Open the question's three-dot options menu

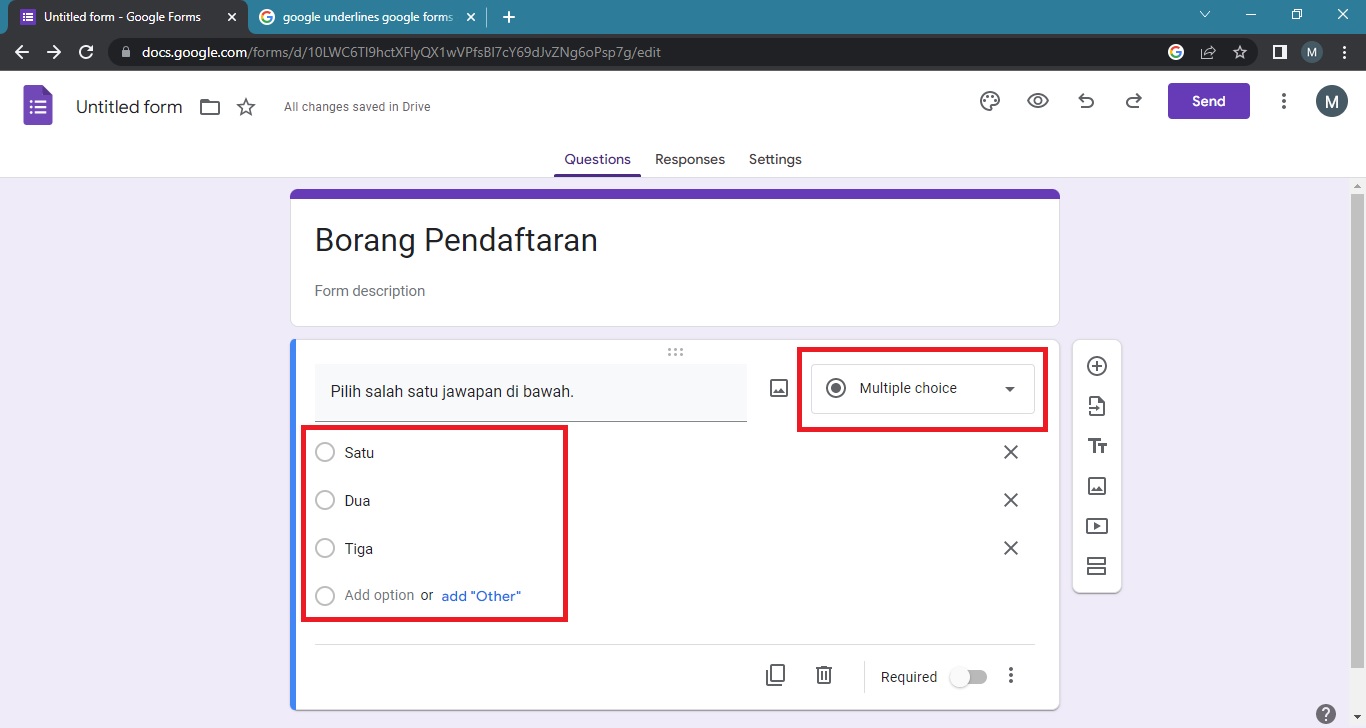coord(1011,675)
